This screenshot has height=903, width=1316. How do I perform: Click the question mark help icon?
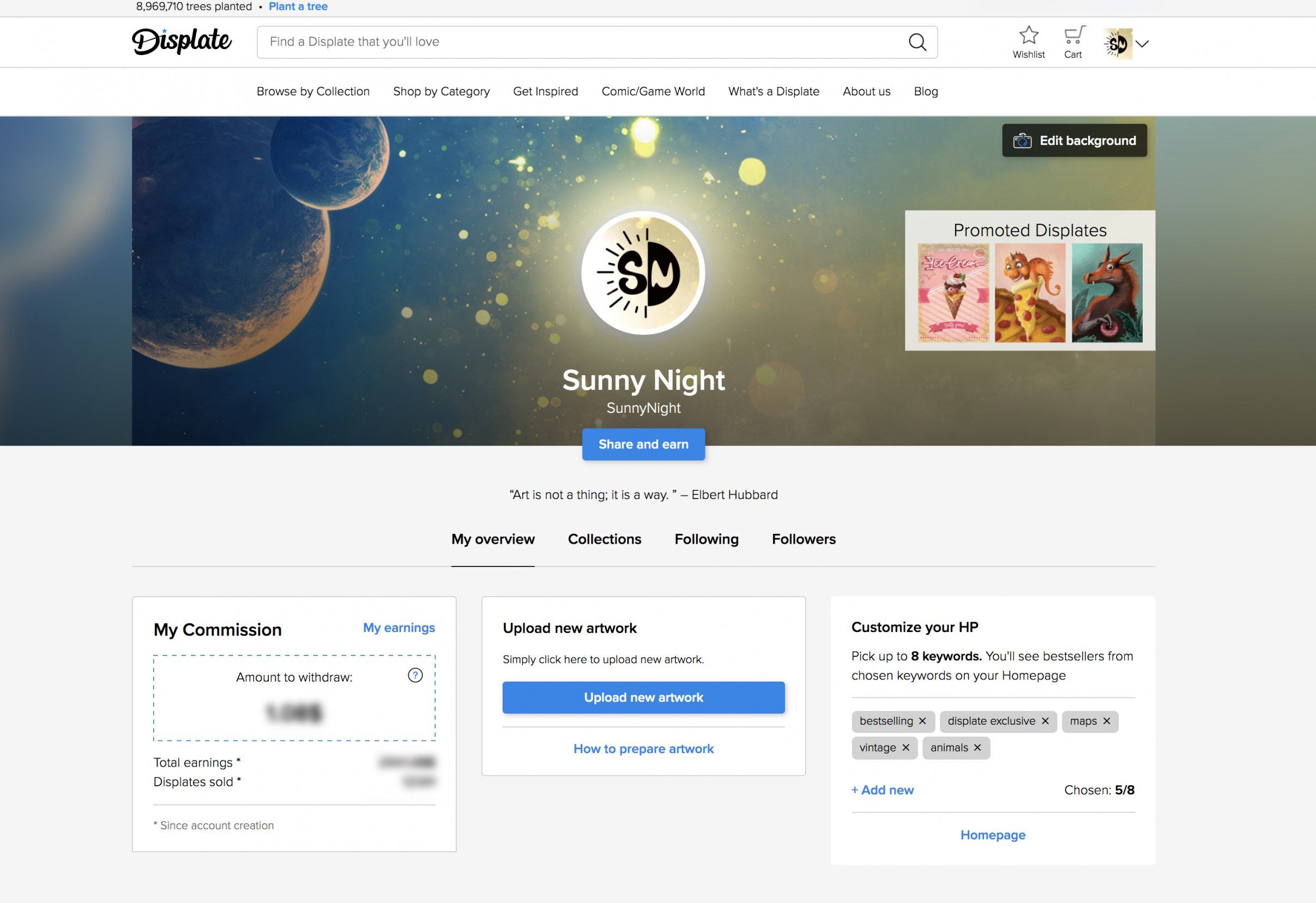point(415,675)
